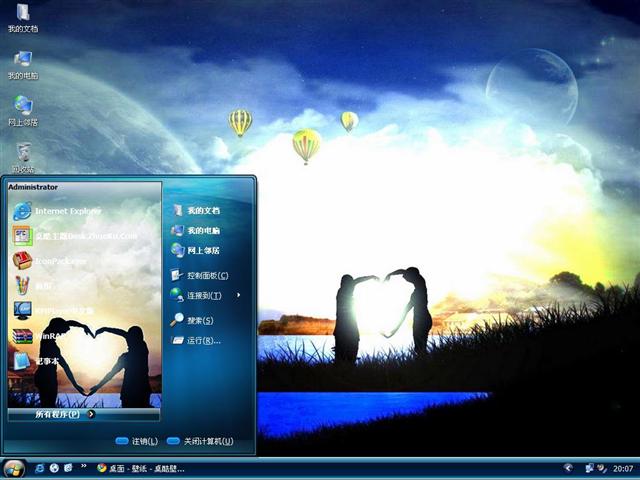
Task: Open 网上邻居 in Start menu right pane
Action: coord(195,250)
